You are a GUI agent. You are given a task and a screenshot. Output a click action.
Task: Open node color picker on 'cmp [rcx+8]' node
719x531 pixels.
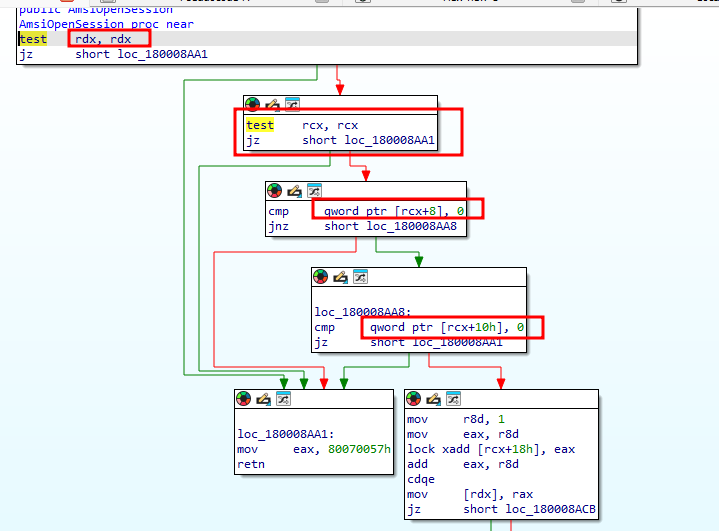[x=275, y=190]
